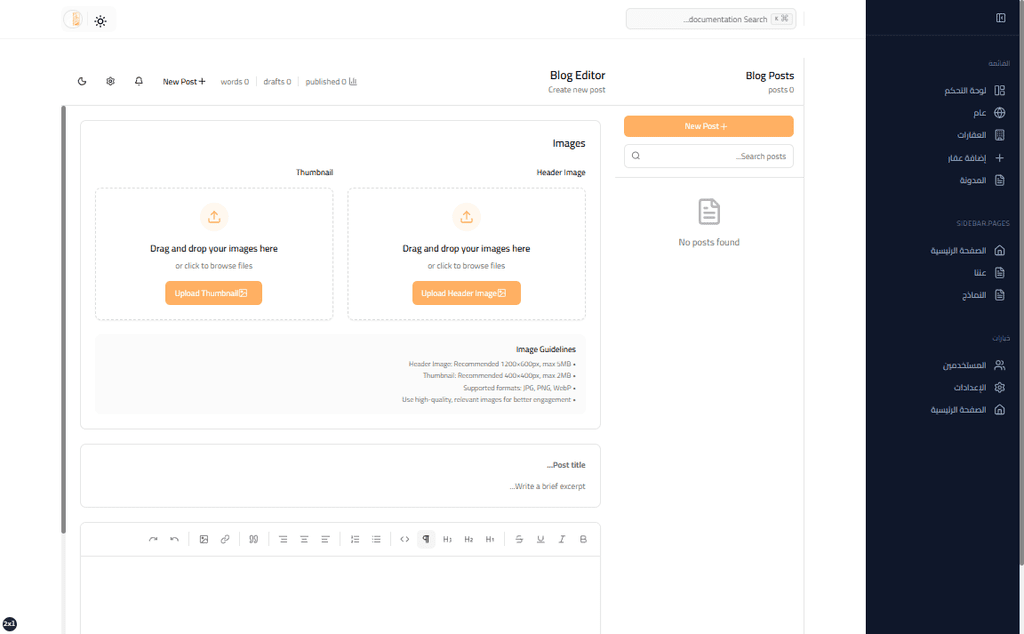Center-align the text
The height and width of the screenshot is (634, 1024).
tap(304, 539)
